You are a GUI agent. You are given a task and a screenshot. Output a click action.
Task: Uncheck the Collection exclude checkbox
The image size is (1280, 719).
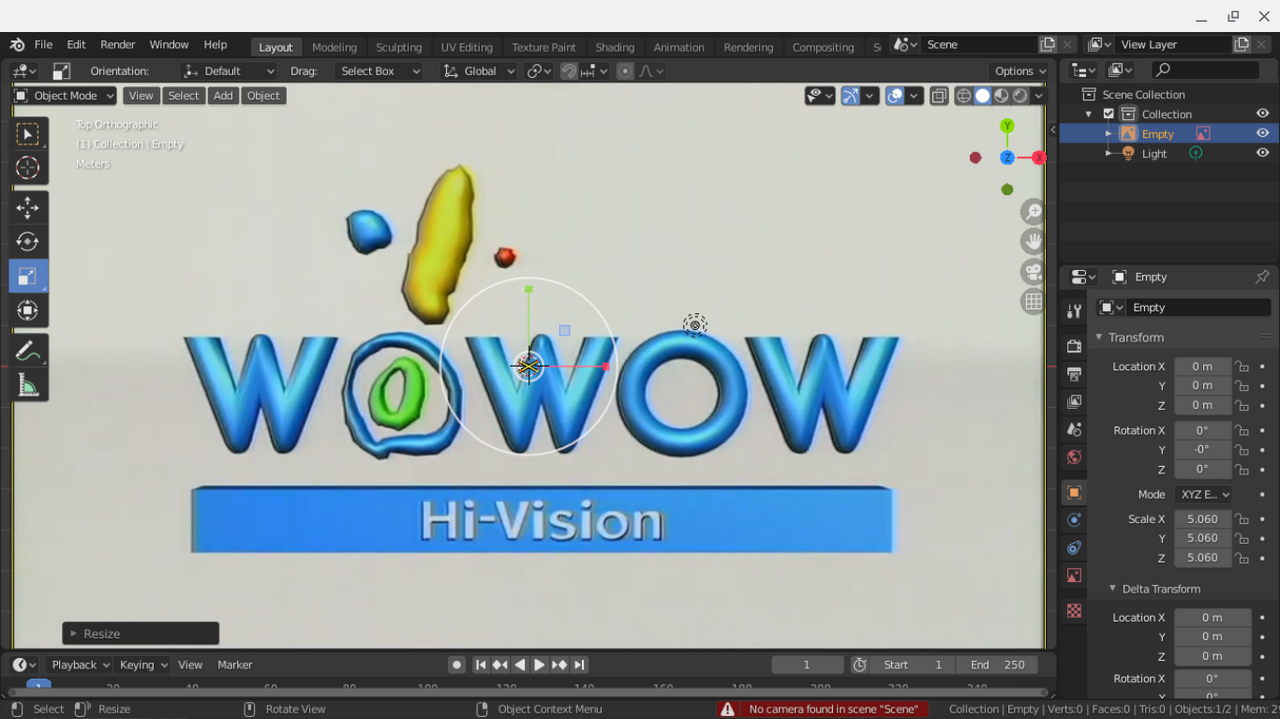click(1108, 114)
